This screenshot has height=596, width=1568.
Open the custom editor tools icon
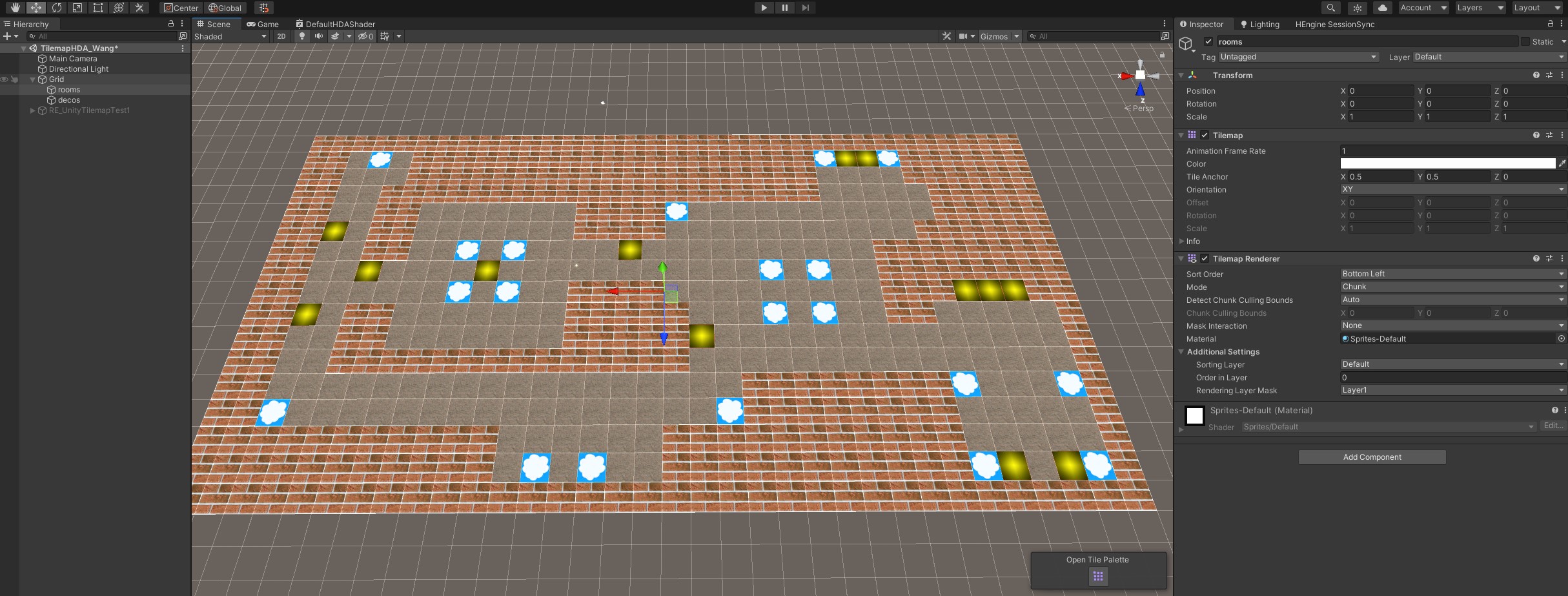pos(139,8)
